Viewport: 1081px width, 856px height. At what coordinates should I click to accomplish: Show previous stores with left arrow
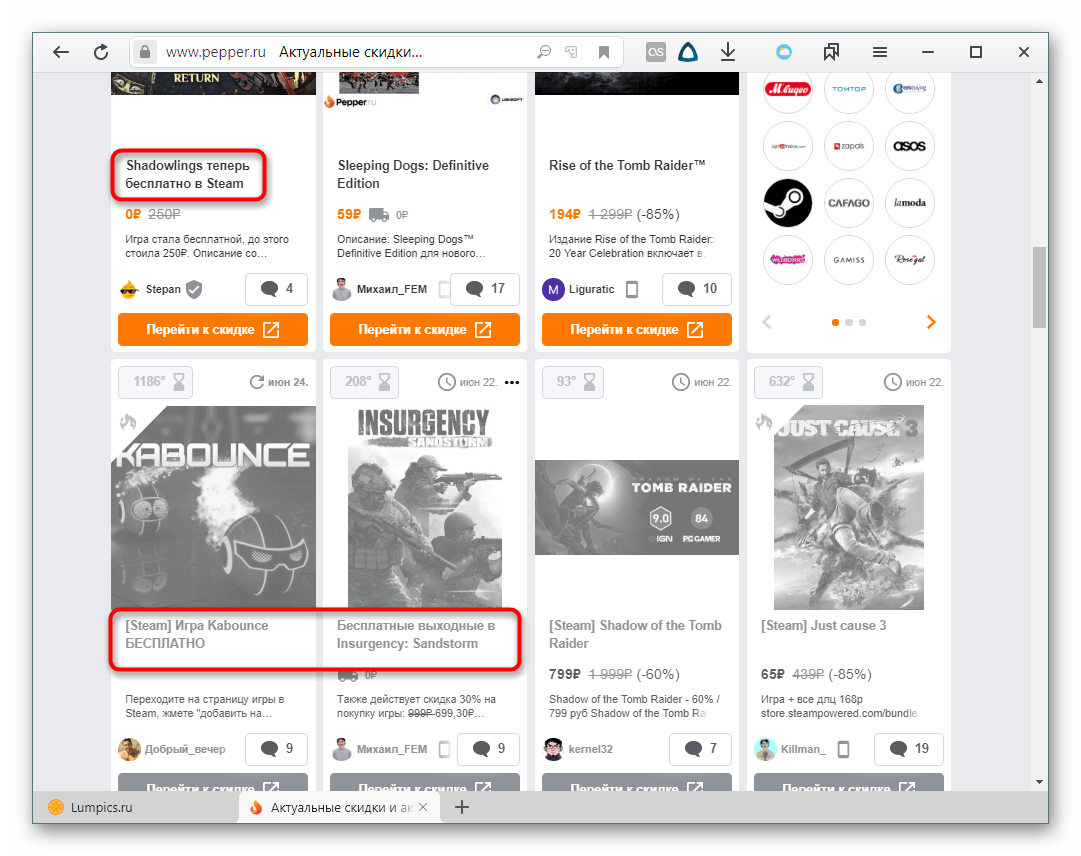point(767,322)
